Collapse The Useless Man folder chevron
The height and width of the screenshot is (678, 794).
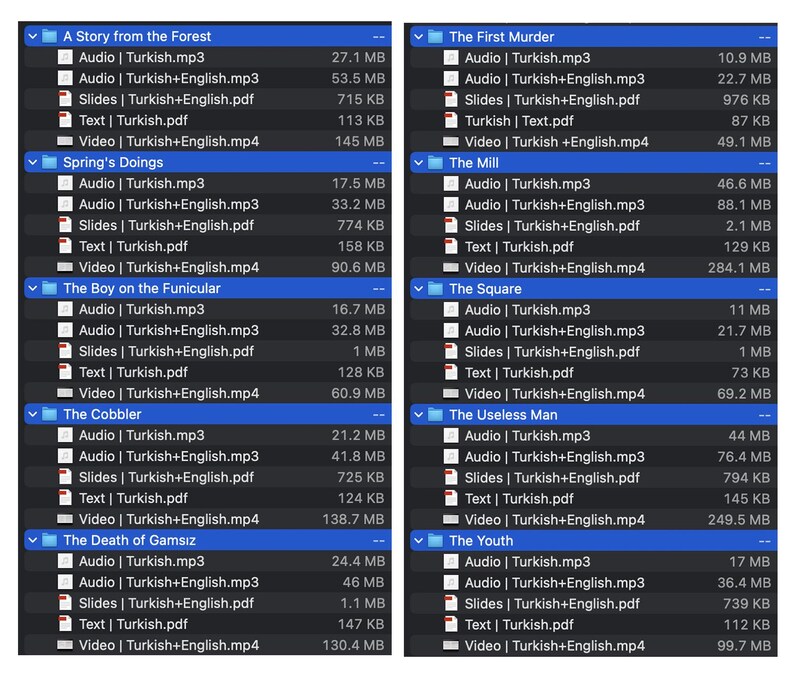(419, 415)
